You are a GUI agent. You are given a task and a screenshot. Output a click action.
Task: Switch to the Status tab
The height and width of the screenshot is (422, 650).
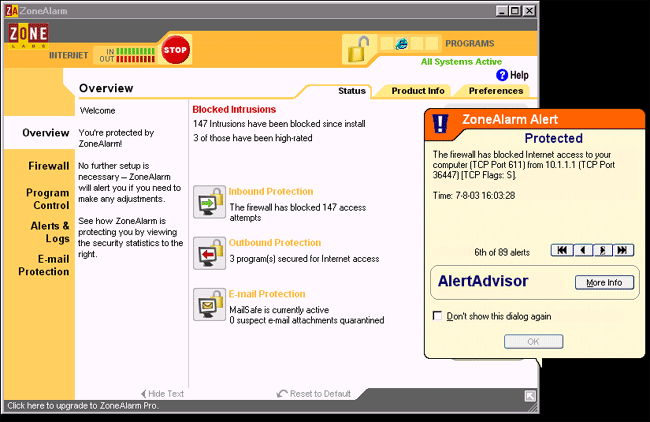tap(352, 91)
